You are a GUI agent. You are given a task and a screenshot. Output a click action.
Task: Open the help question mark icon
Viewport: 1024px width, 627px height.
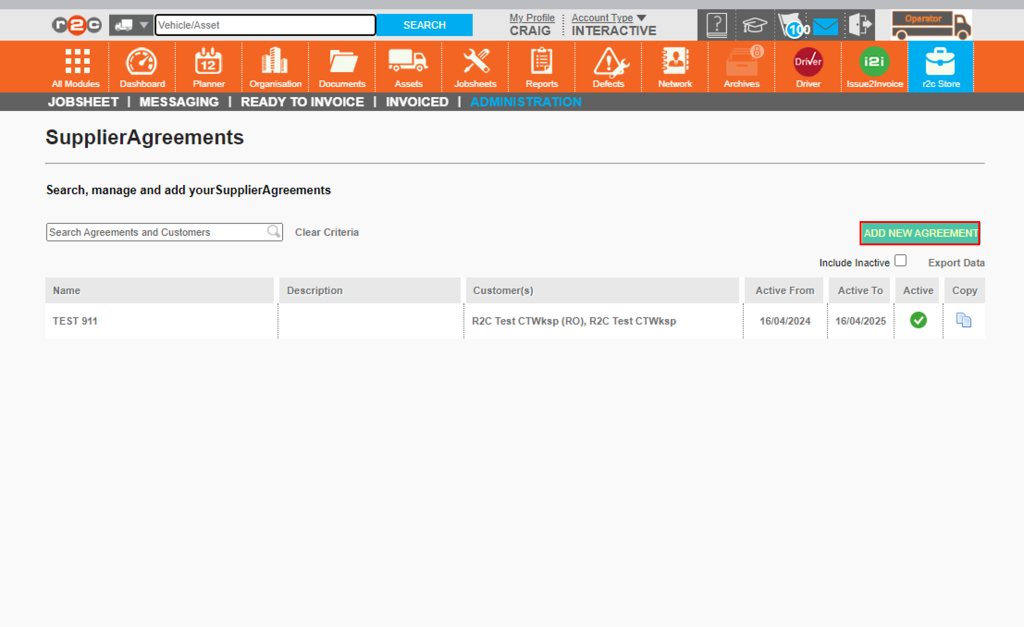coord(716,25)
